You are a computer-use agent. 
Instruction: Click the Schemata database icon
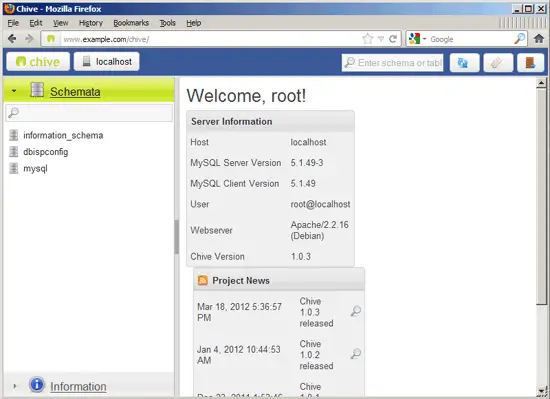[x=37, y=90]
